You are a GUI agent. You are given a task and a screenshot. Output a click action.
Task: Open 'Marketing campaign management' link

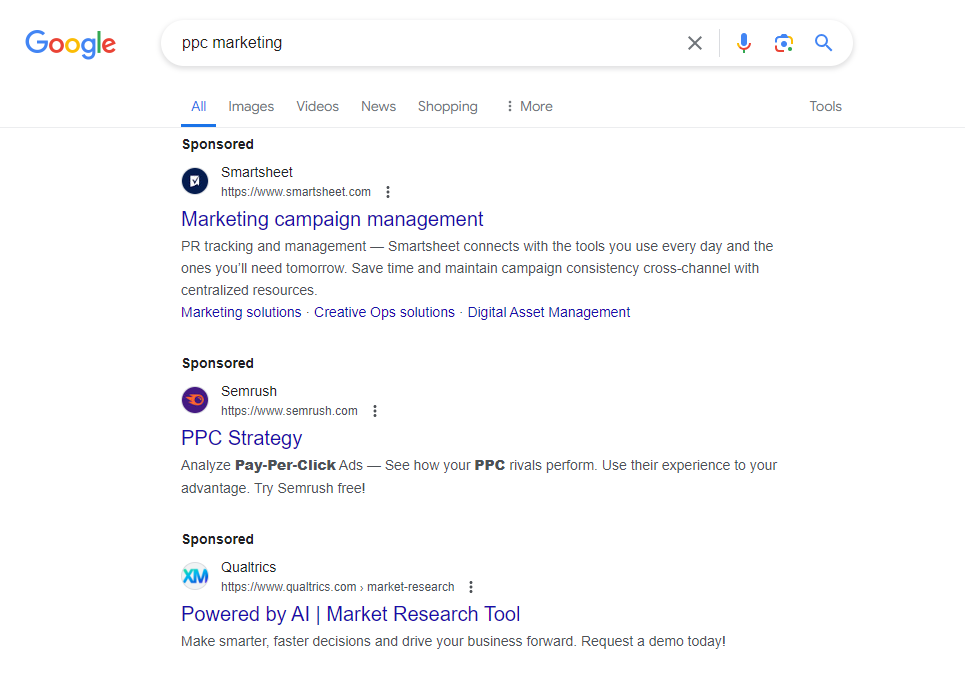pyautogui.click(x=332, y=219)
